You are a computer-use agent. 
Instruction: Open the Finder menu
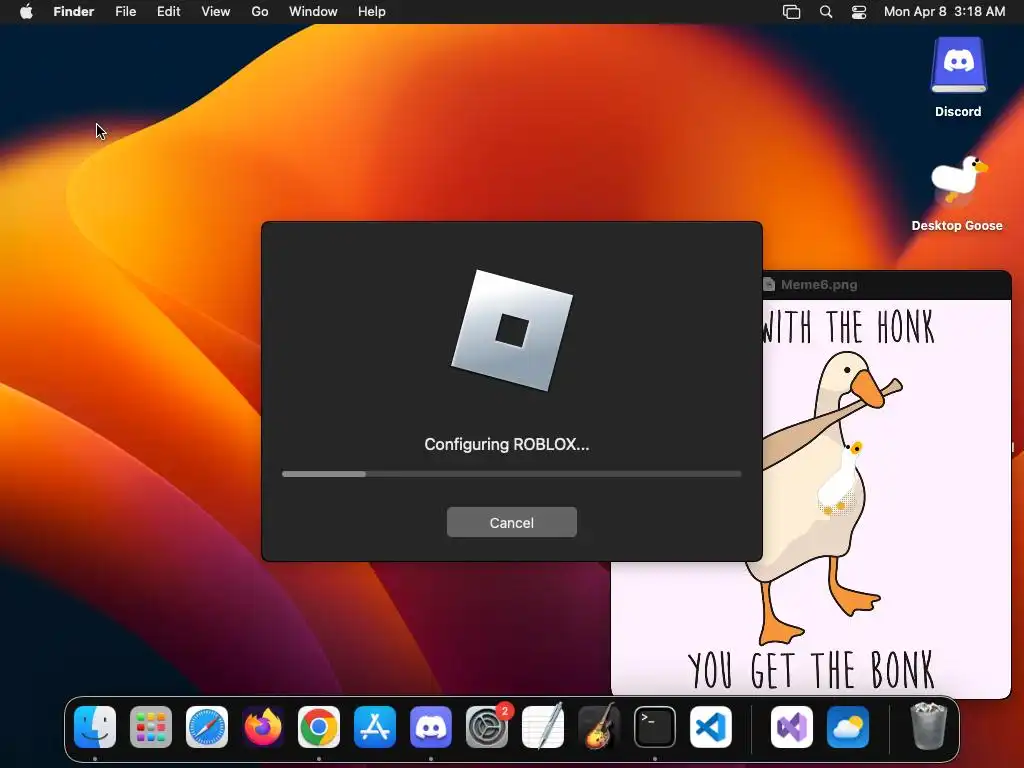point(74,12)
